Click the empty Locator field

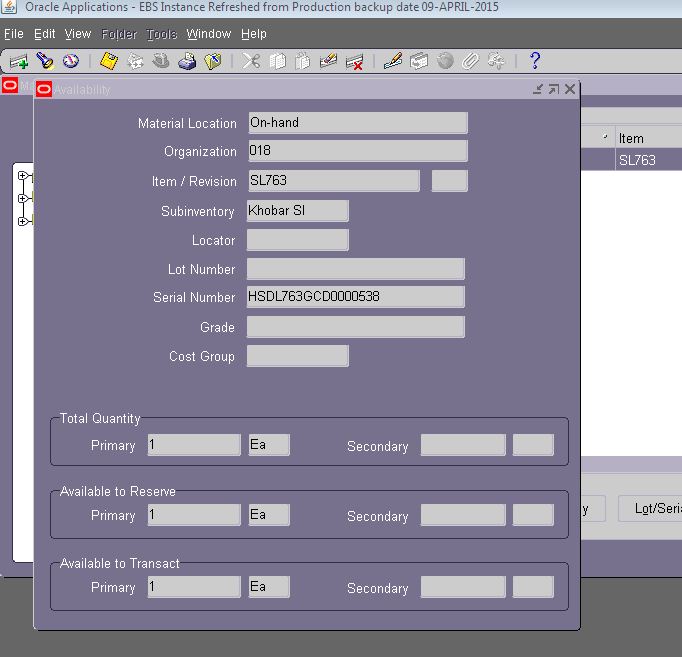(x=298, y=240)
